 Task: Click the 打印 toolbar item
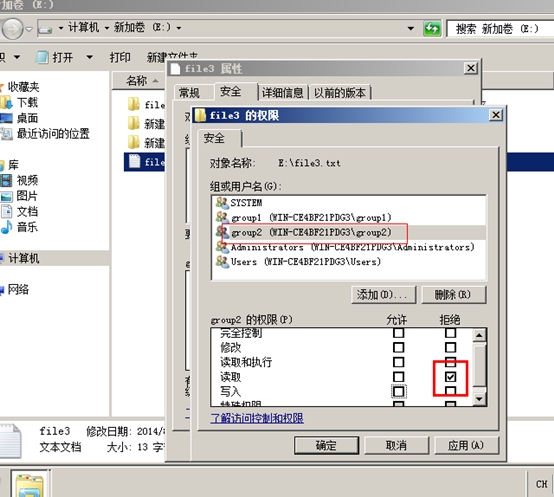tap(120, 57)
